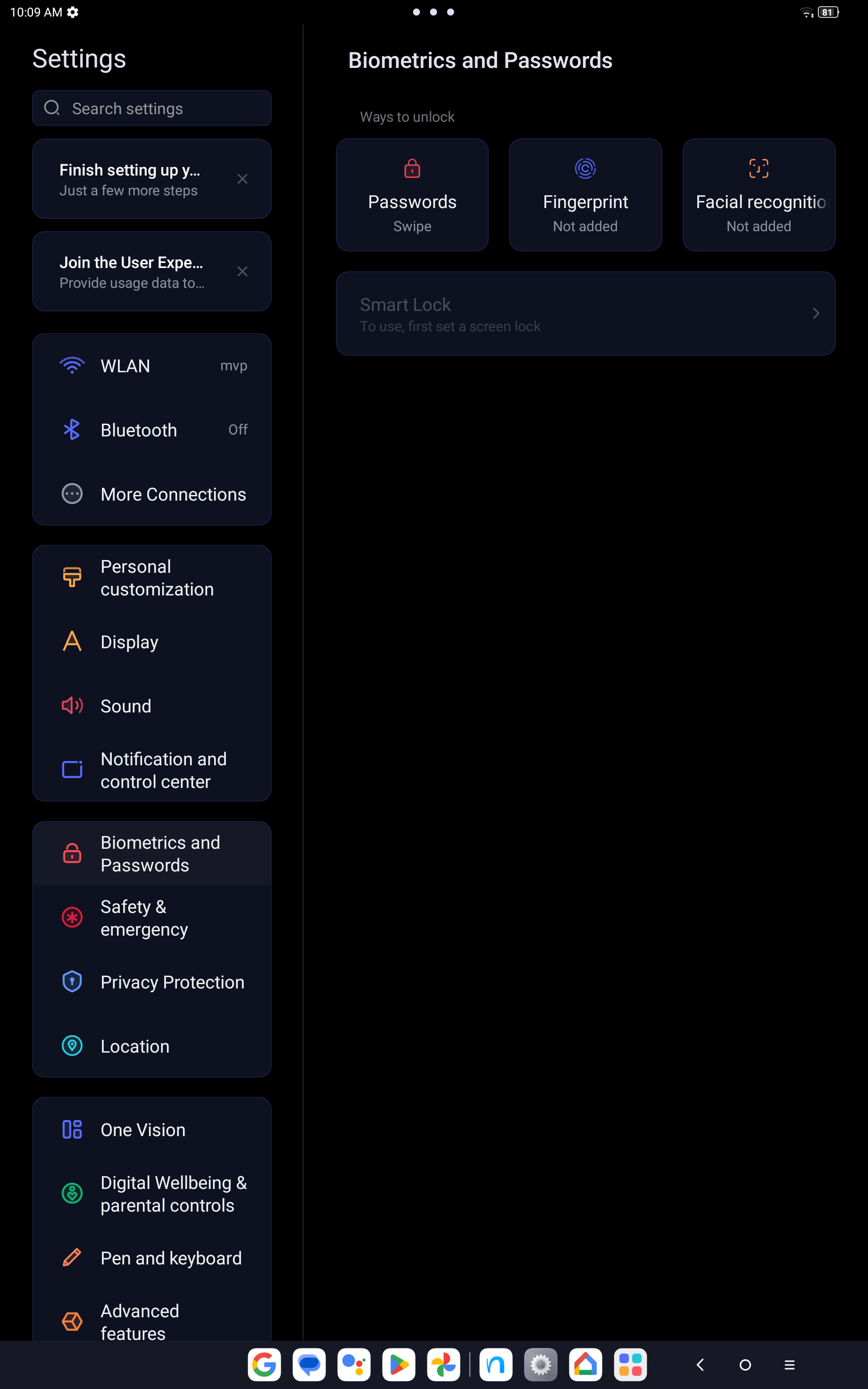
Task: Go to Digital Wellbeing & parental controls
Action: pos(151,1193)
